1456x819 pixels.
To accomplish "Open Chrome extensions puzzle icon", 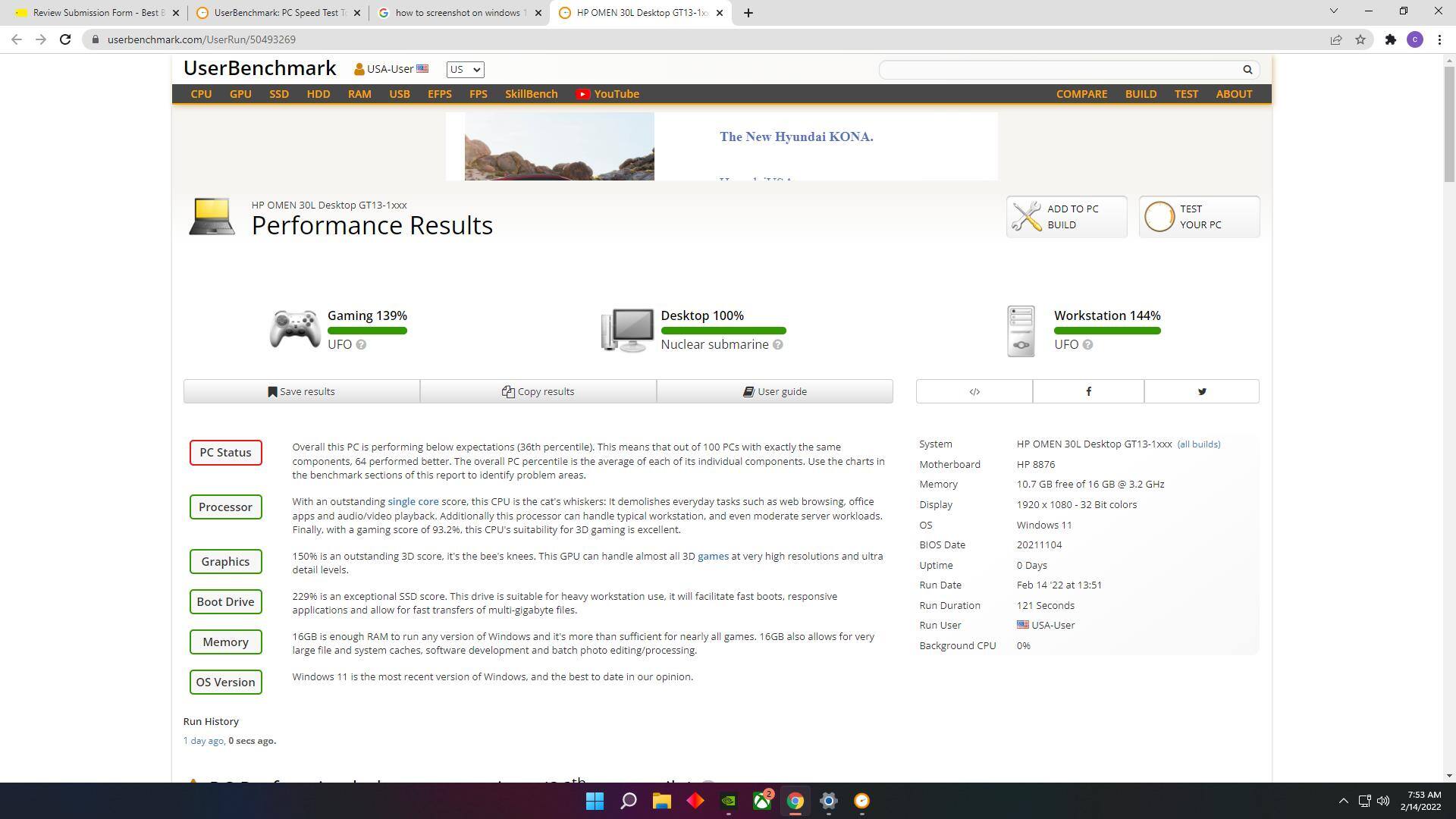I will (x=1390, y=39).
